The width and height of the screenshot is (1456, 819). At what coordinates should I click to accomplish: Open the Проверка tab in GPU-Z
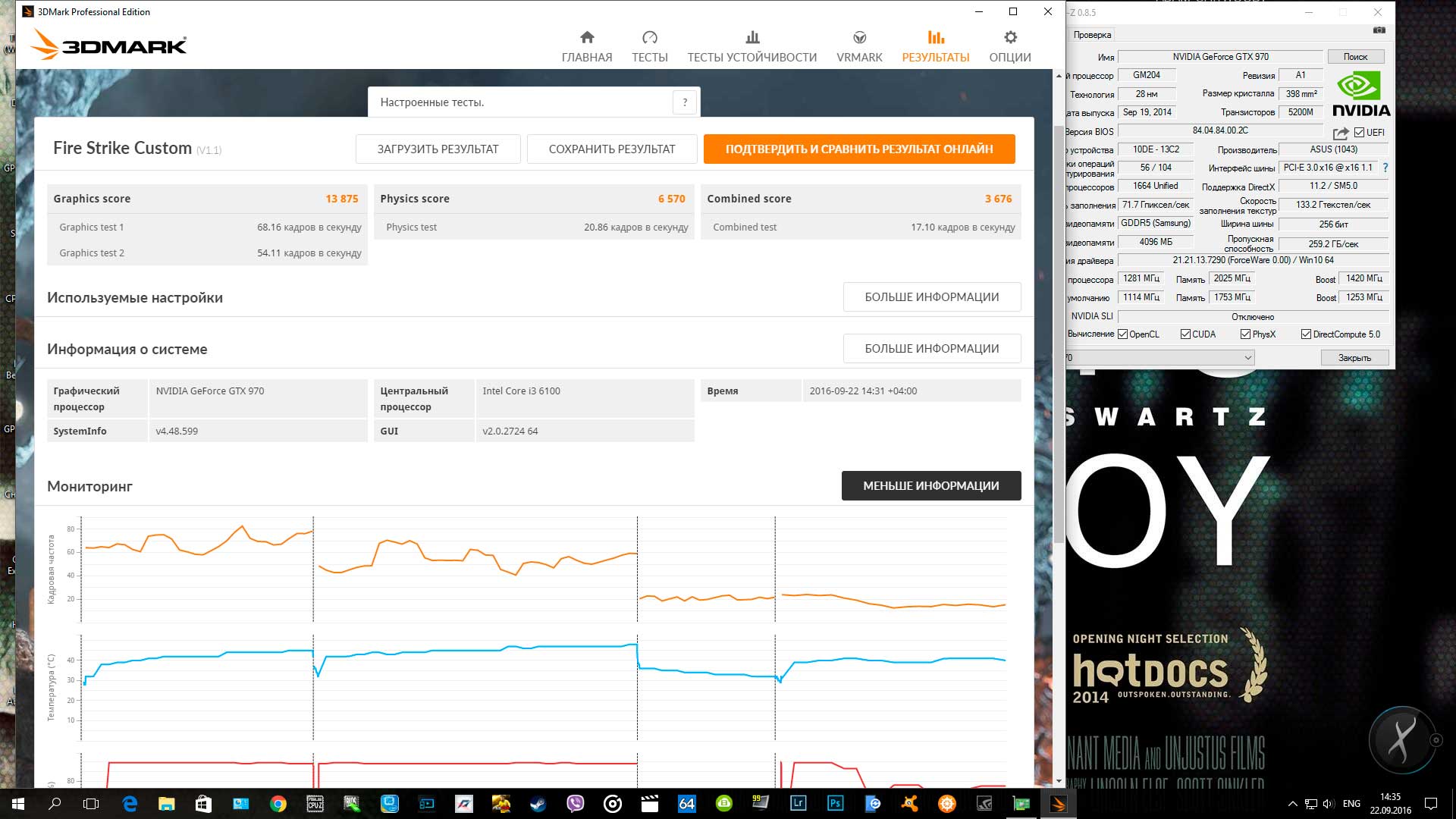(x=1092, y=35)
